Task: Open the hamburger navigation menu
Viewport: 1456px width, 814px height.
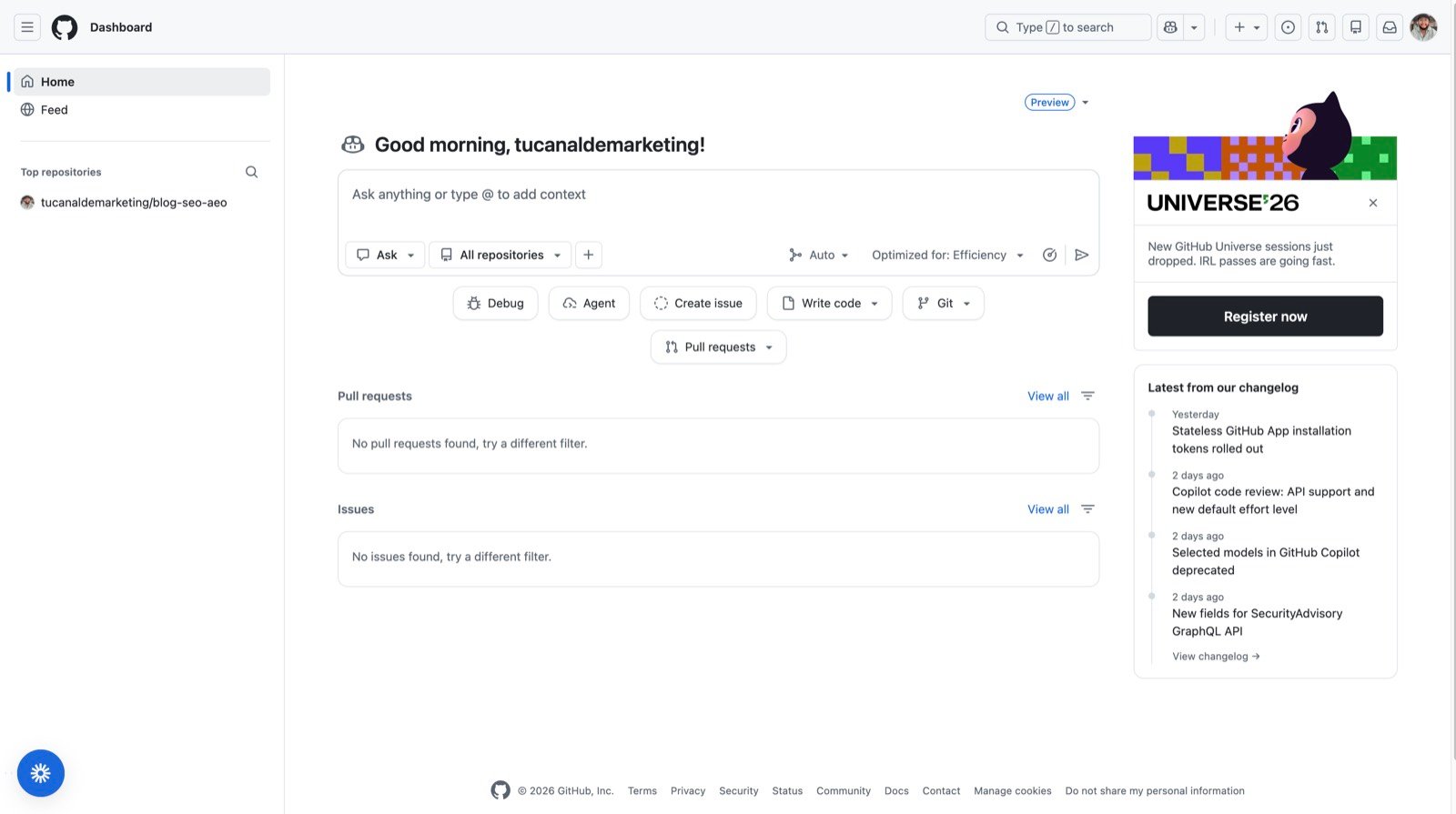Action: 27,27
